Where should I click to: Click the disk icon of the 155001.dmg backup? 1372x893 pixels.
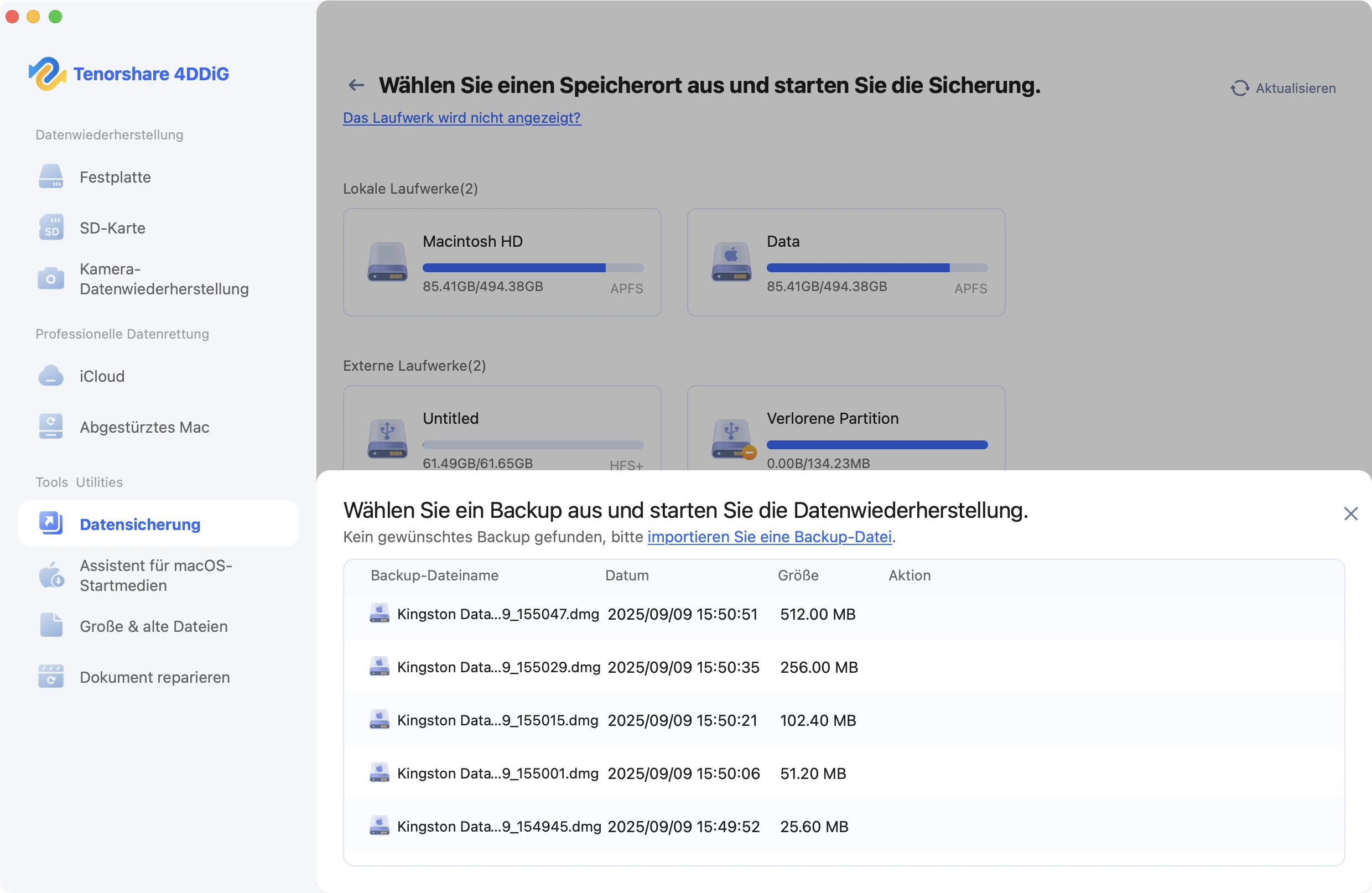(380, 772)
